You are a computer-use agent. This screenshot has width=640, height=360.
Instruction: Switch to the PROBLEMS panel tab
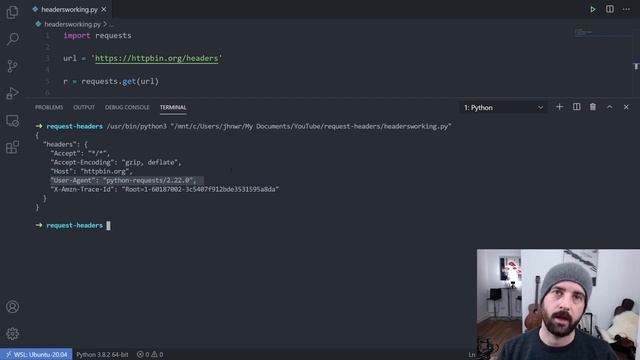[x=49, y=107]
